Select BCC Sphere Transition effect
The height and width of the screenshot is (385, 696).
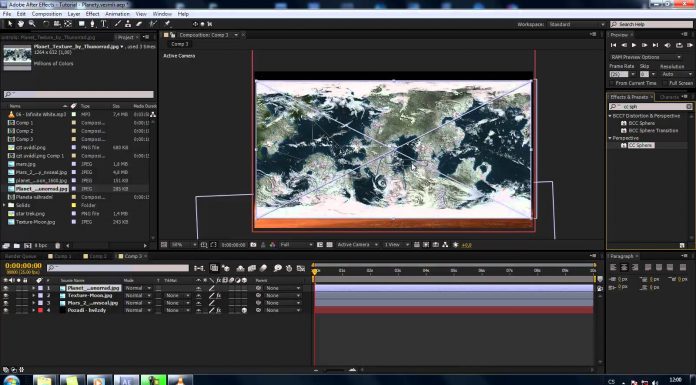point(653,131)
